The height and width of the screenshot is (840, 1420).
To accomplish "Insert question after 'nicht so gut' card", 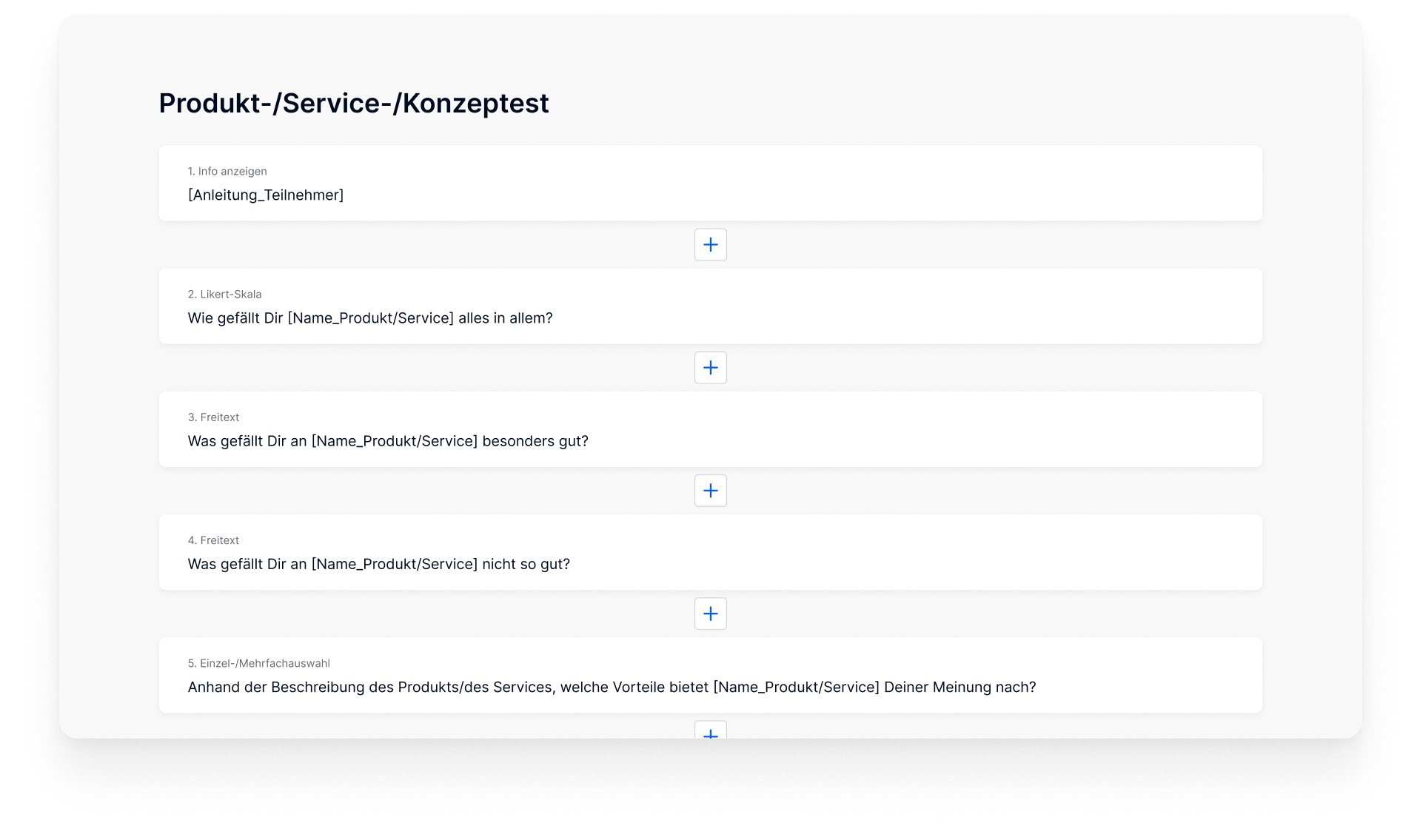I will [x=710, y=613].
